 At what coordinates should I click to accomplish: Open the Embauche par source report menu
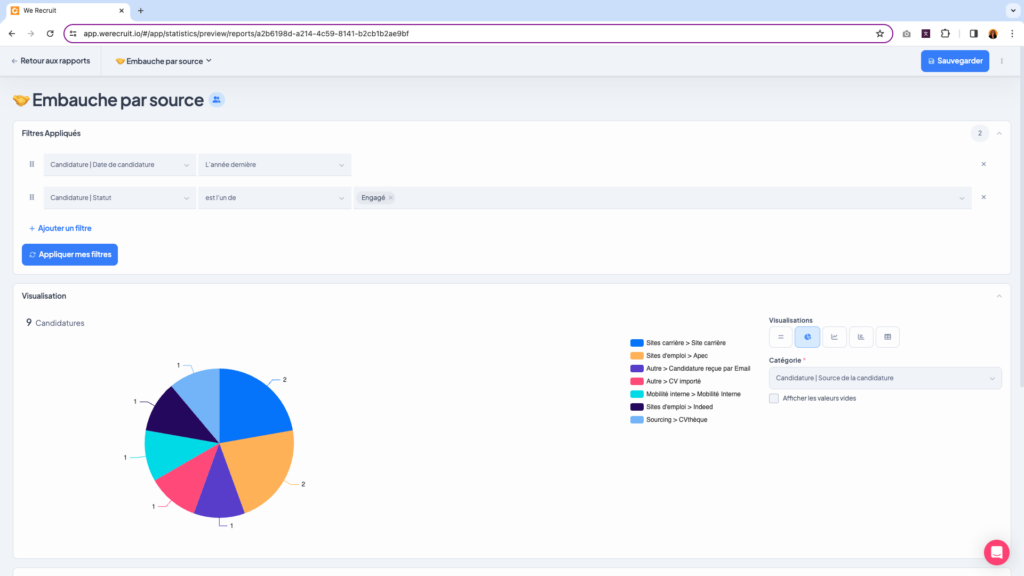click(164, 61)
